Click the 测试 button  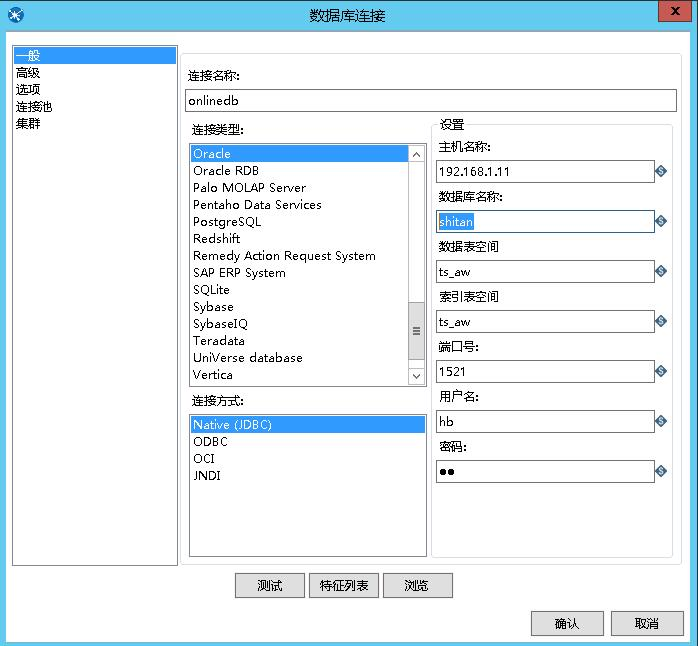coord(270,585)
